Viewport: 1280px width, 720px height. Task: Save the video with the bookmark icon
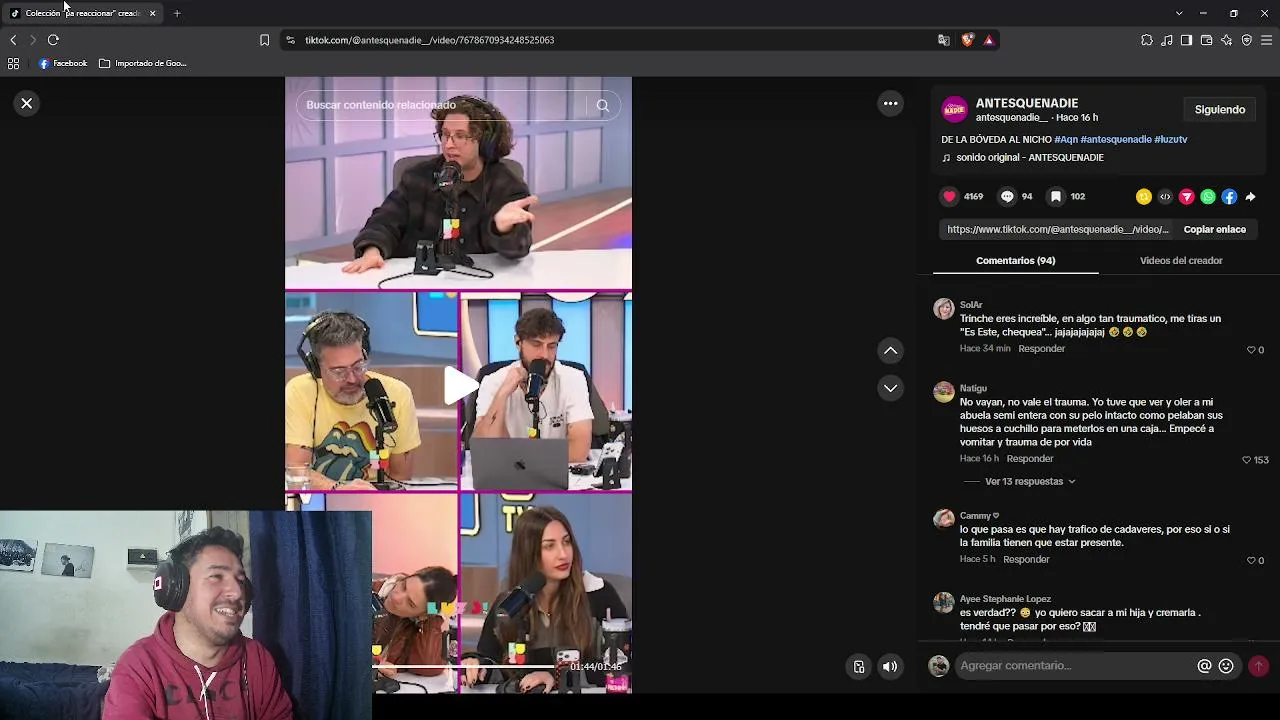coord(1055,197)
